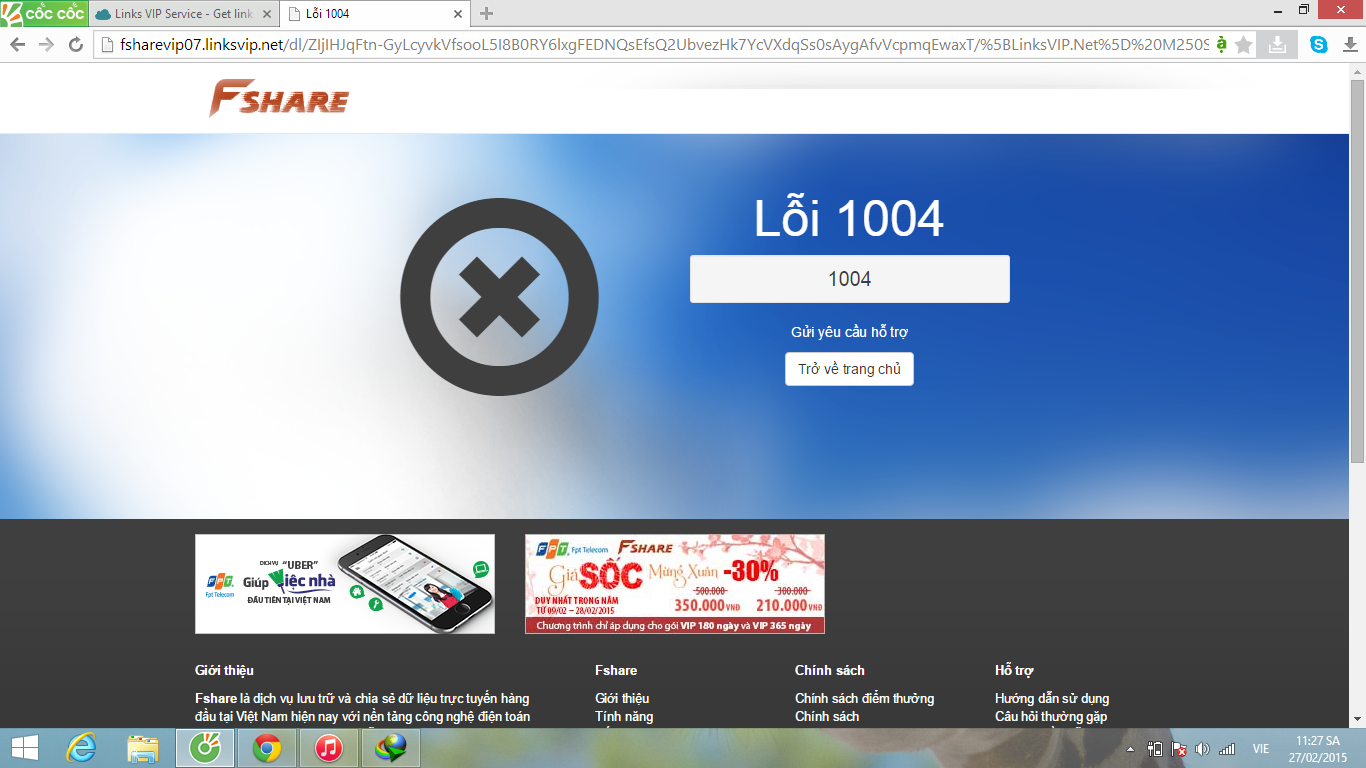Open the Câu hỏi thường gặp link
1366x768 pixels.
(1051, 716)
